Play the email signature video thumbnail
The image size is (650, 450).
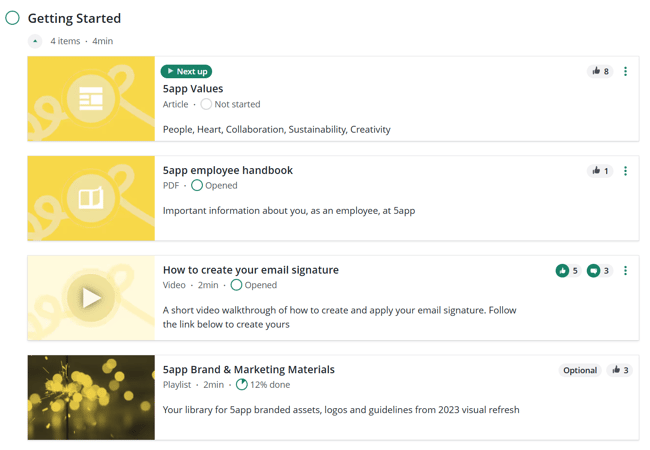tap(91, 298)
